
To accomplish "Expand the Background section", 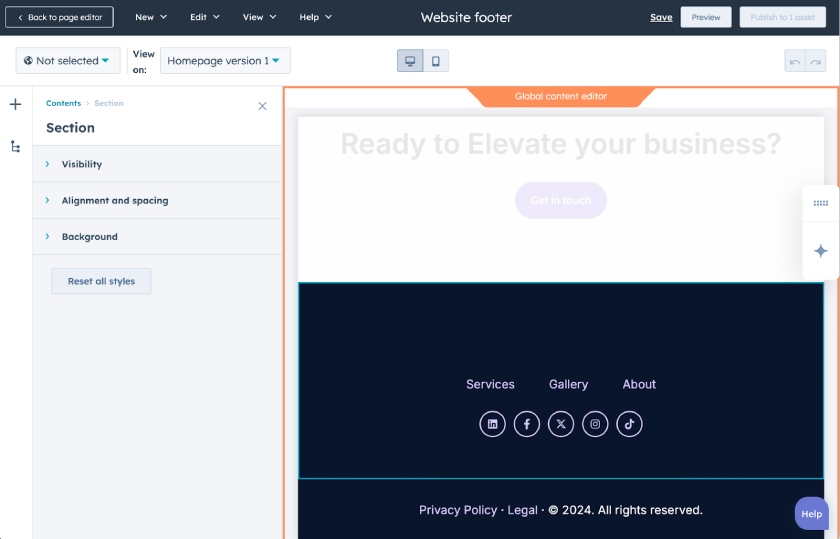I will click(89, 237).
